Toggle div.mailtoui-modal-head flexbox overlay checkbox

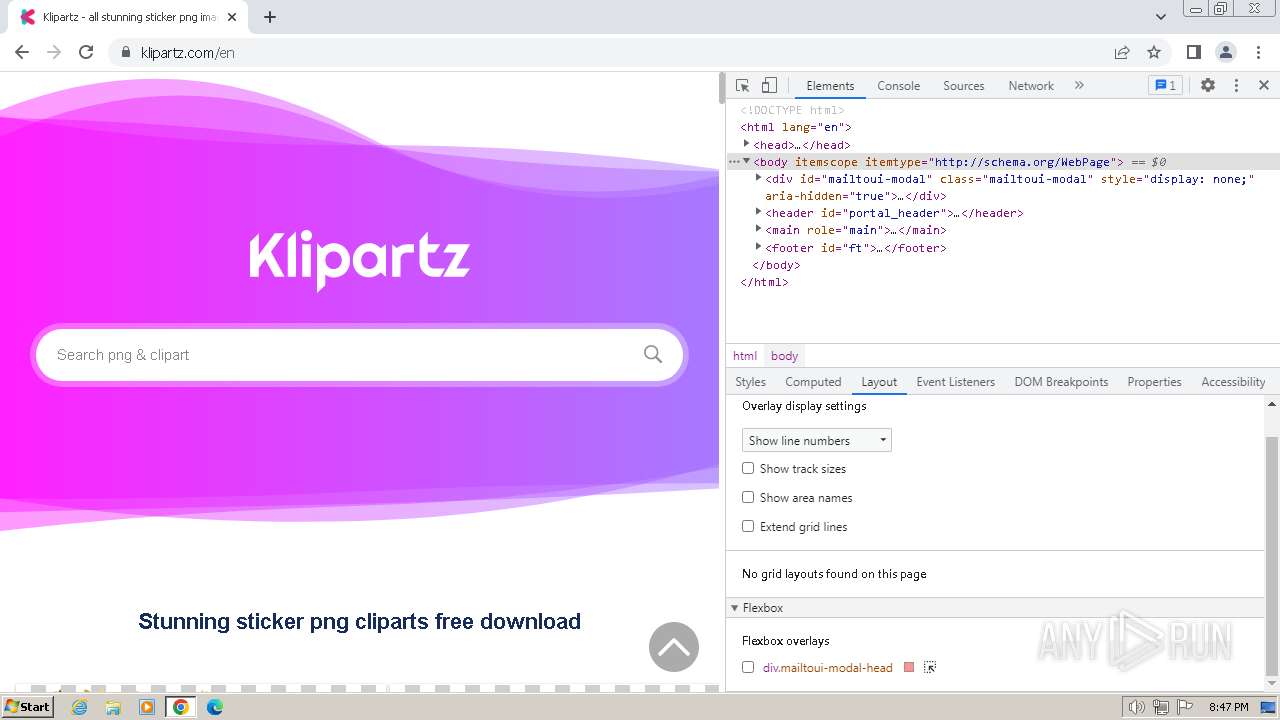pos(748,667)
